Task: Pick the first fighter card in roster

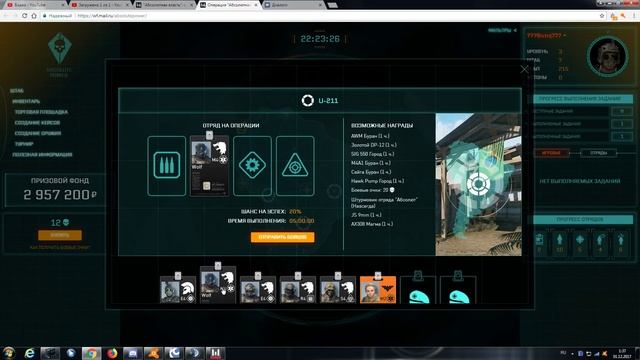Action: [x=178, y=289]
